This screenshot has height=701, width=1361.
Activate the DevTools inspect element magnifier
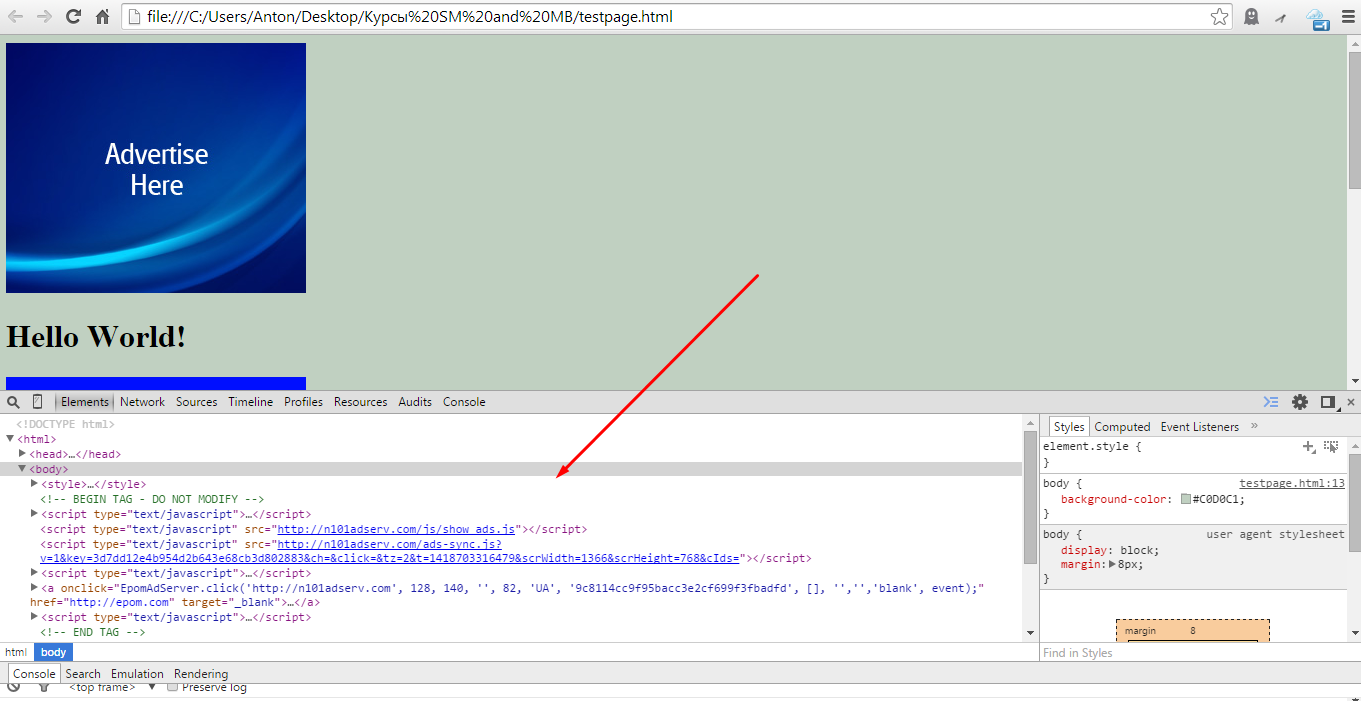[14, 402]
